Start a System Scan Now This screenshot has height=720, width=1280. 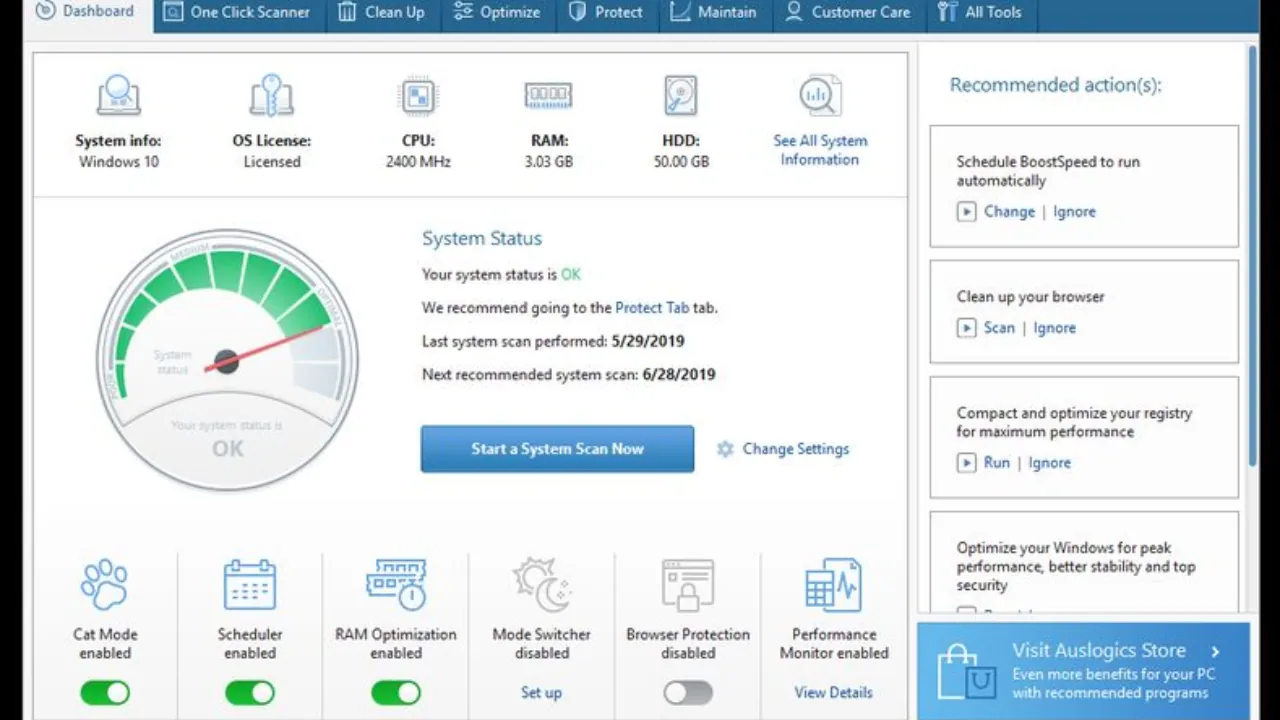click(x=557, y=449)
